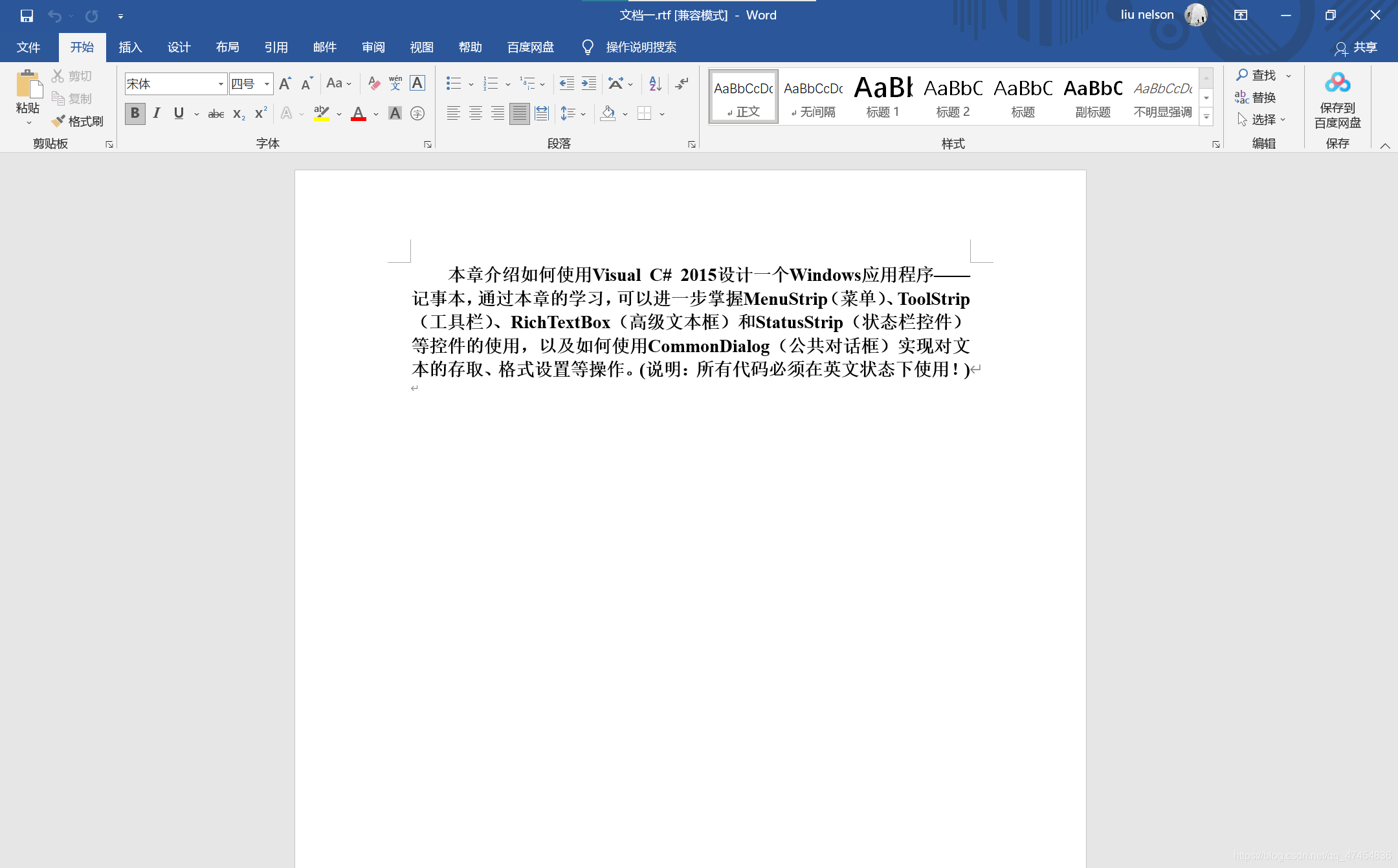Switch to the 视图 ribbon tab
This screenshot has width=1398, height=868.
click(421, 46)
